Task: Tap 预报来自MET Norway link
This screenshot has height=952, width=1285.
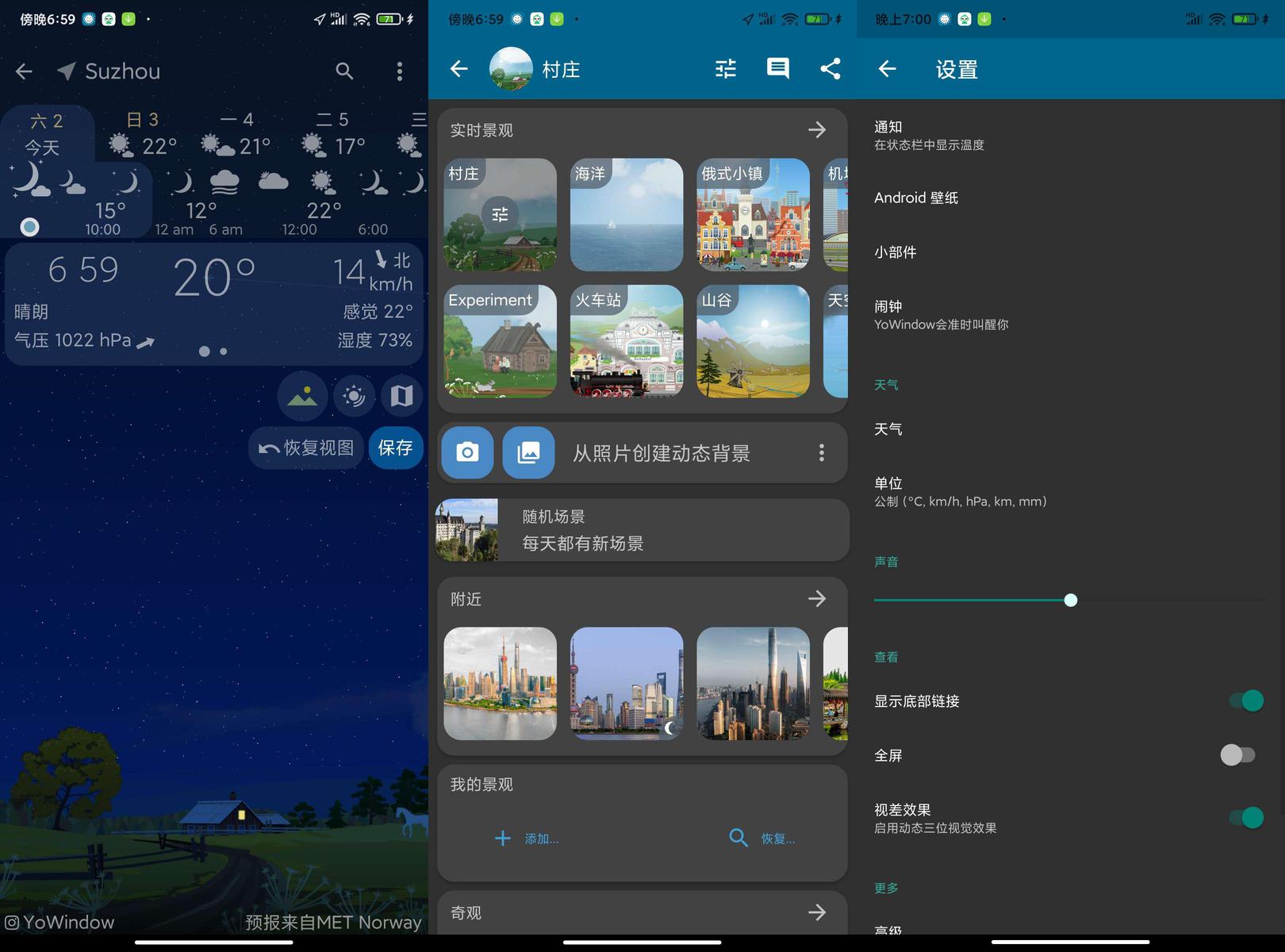Action: point(333,922)
